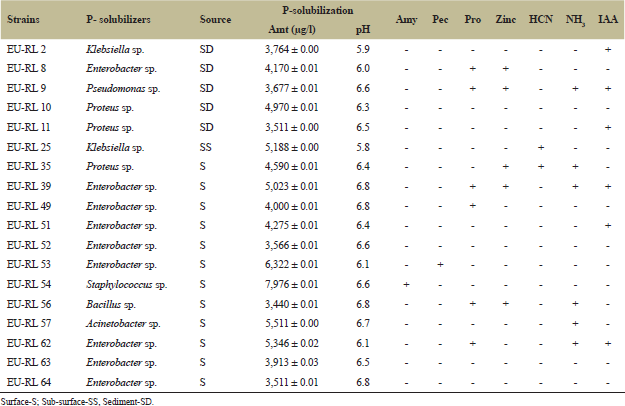Select the Staphylococcus sp. cell
625x406 pixels.
click(x=127, y=284)
